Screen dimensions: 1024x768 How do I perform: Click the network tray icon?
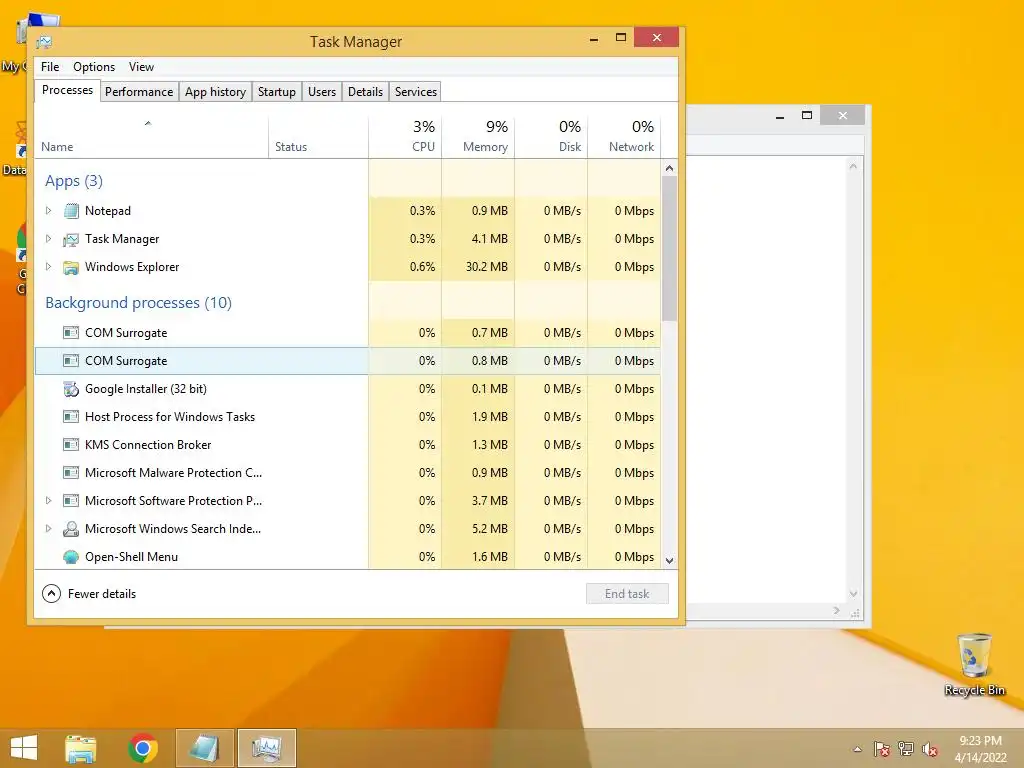click(x=906, y=749)
